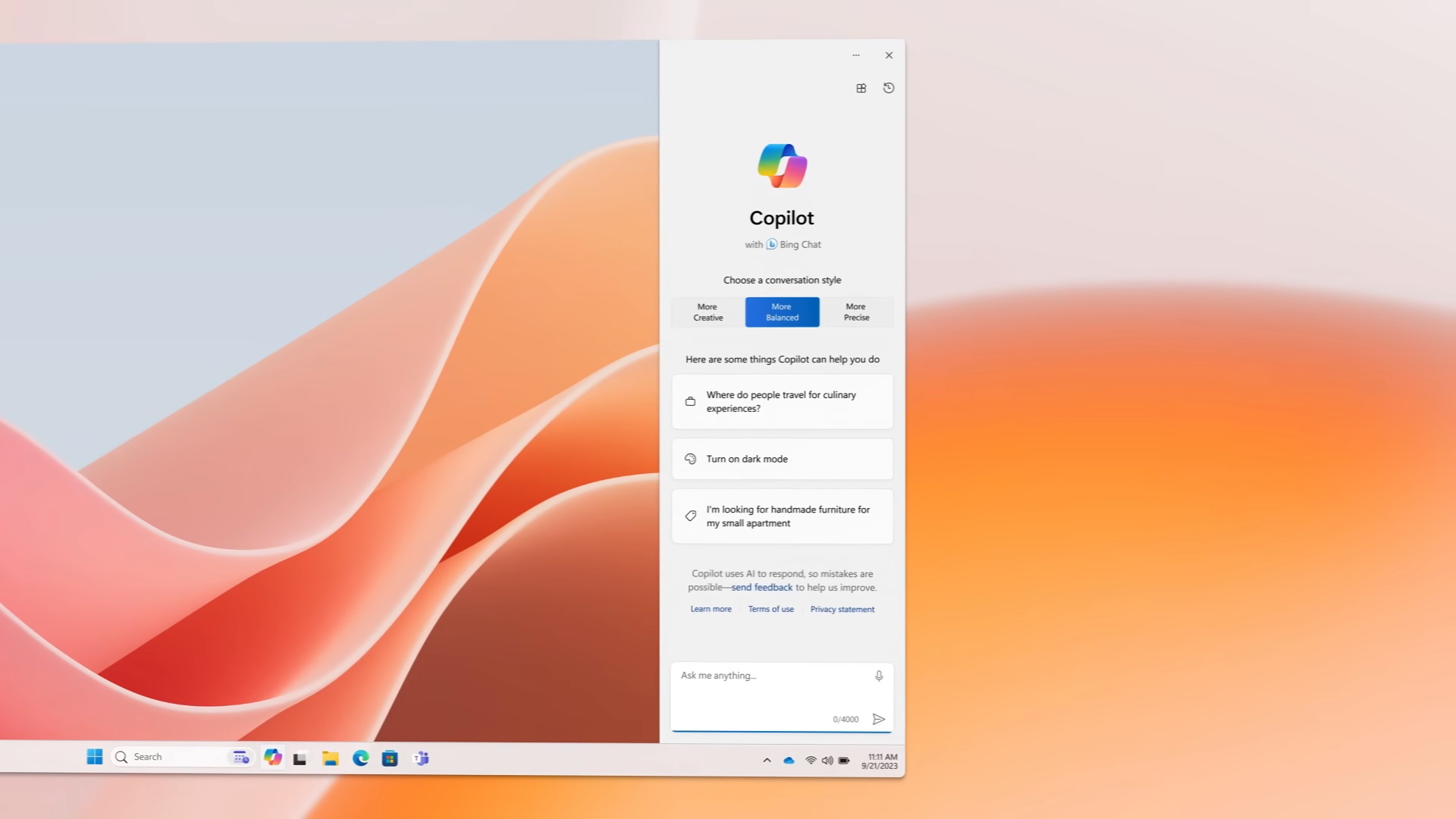The height and width of the screenshot is (819, 1456).
Task: Open the Terms of use link
Action: 770,609
